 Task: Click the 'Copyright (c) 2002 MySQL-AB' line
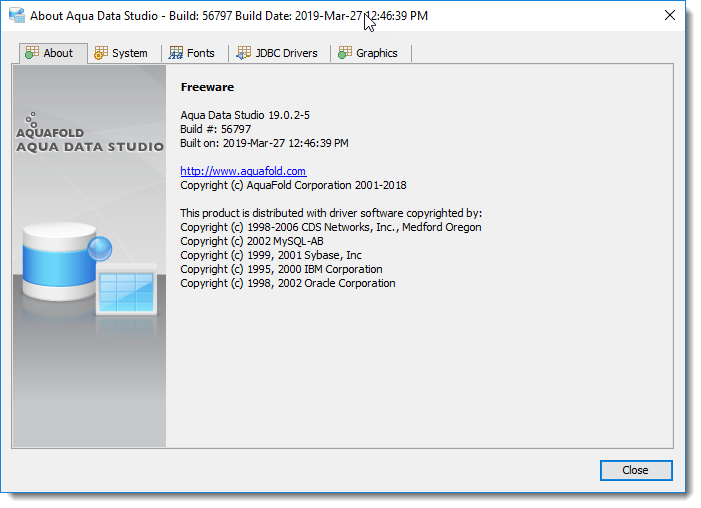click(252, 241)
